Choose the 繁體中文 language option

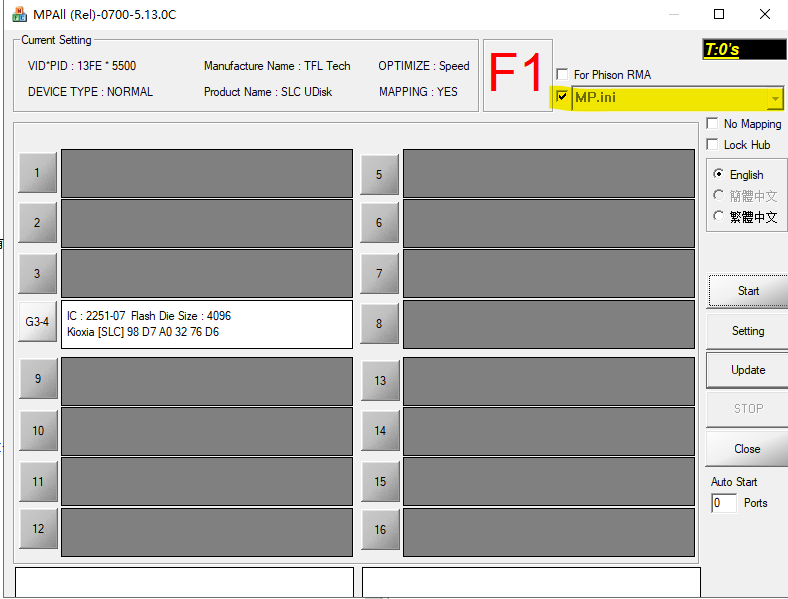(x=719, y=217)
